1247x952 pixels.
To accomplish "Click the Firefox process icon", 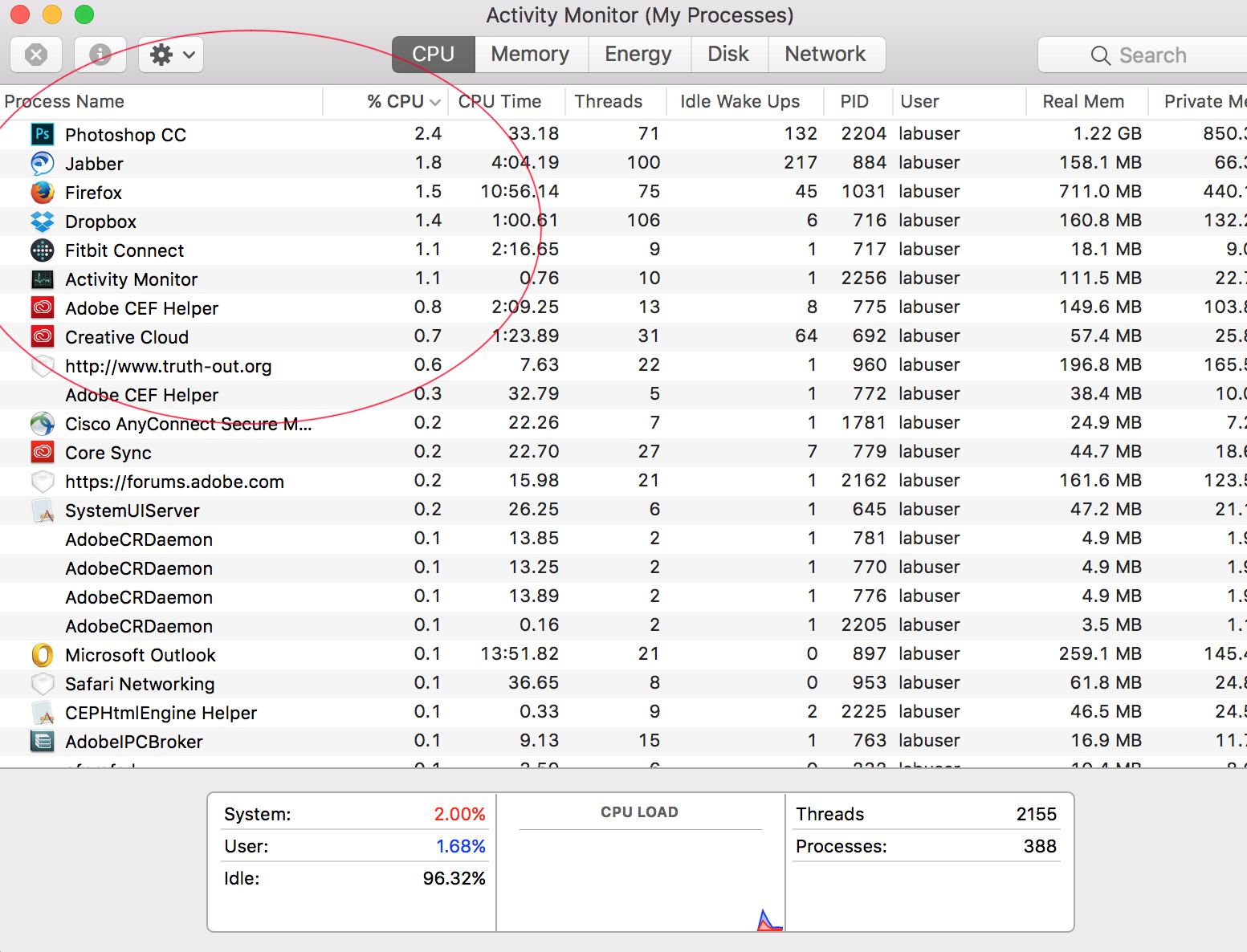I will pyautogui.click(x=43, y=192).
